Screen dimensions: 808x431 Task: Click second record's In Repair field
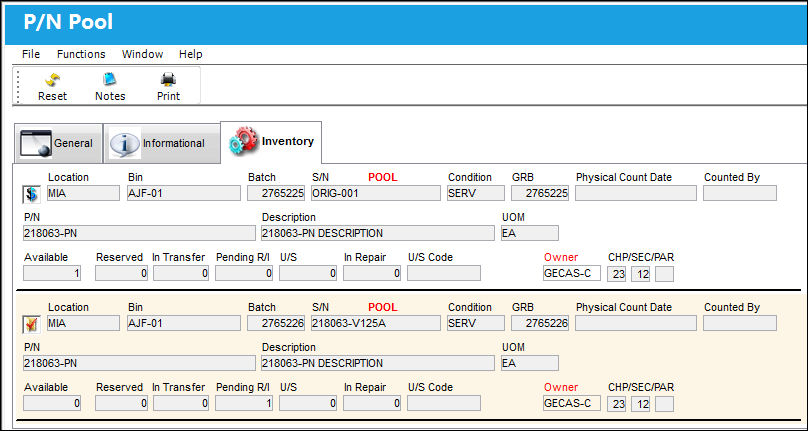point(372,403)
